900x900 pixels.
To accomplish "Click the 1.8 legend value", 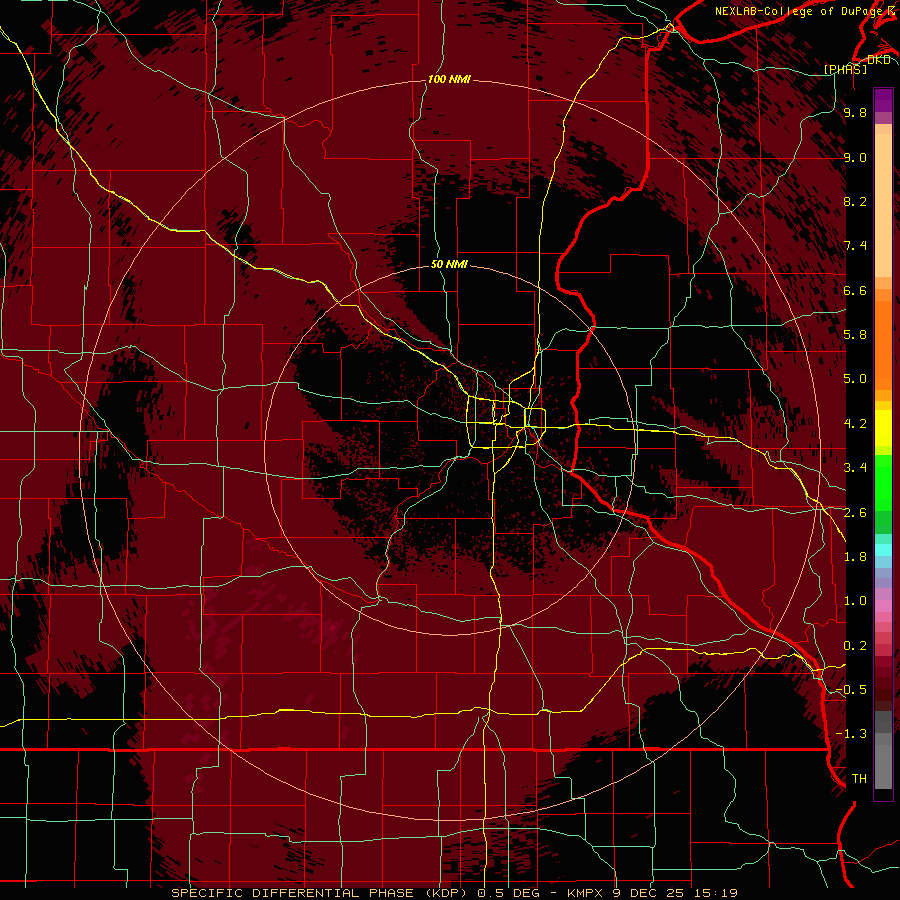I will pos(855,557).
